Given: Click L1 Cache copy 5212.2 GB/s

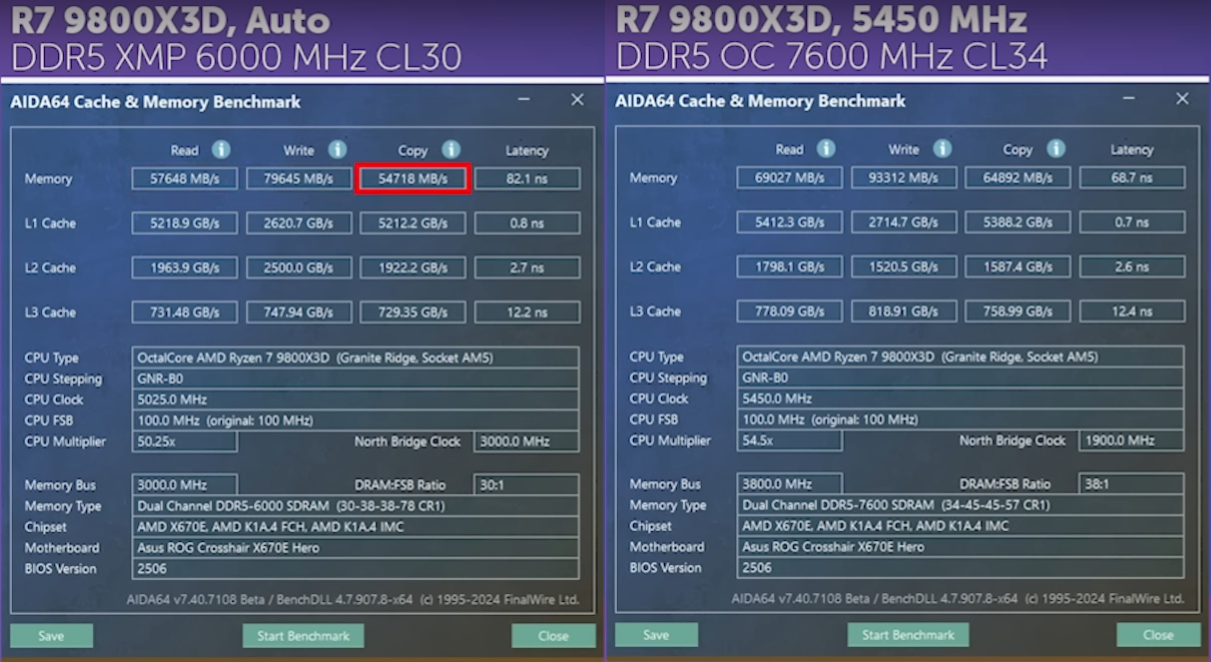Looking at the screenshot, I should [x=412, y=223].
